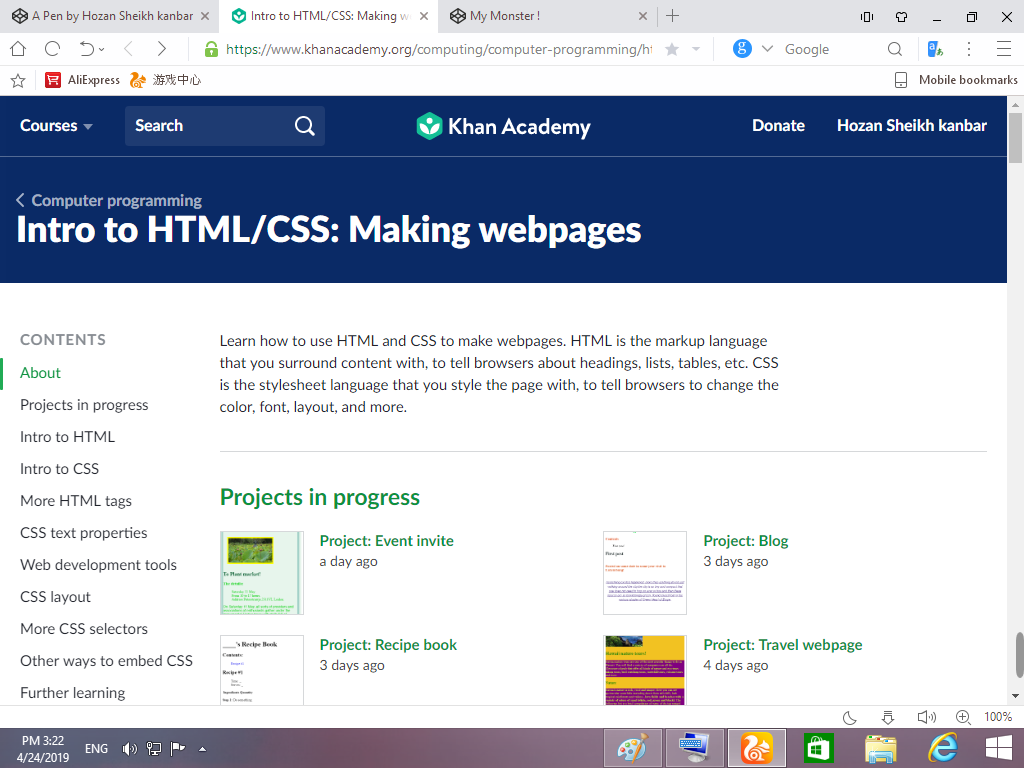The image size is (1024, 768).
Task: Go to the browser home page icon
Action: click(18, 49)
